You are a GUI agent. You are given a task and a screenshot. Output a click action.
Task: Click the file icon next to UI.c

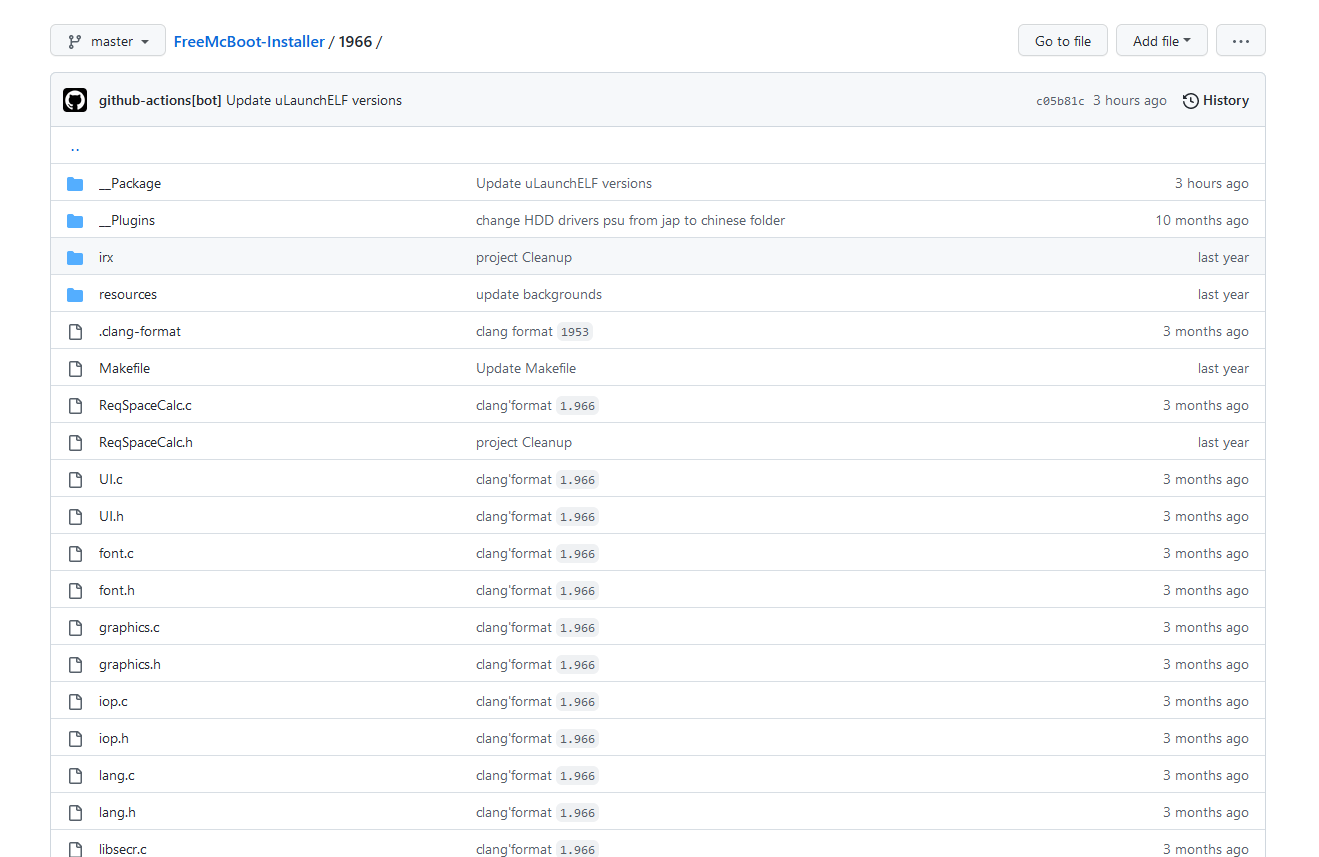[75, 479]
